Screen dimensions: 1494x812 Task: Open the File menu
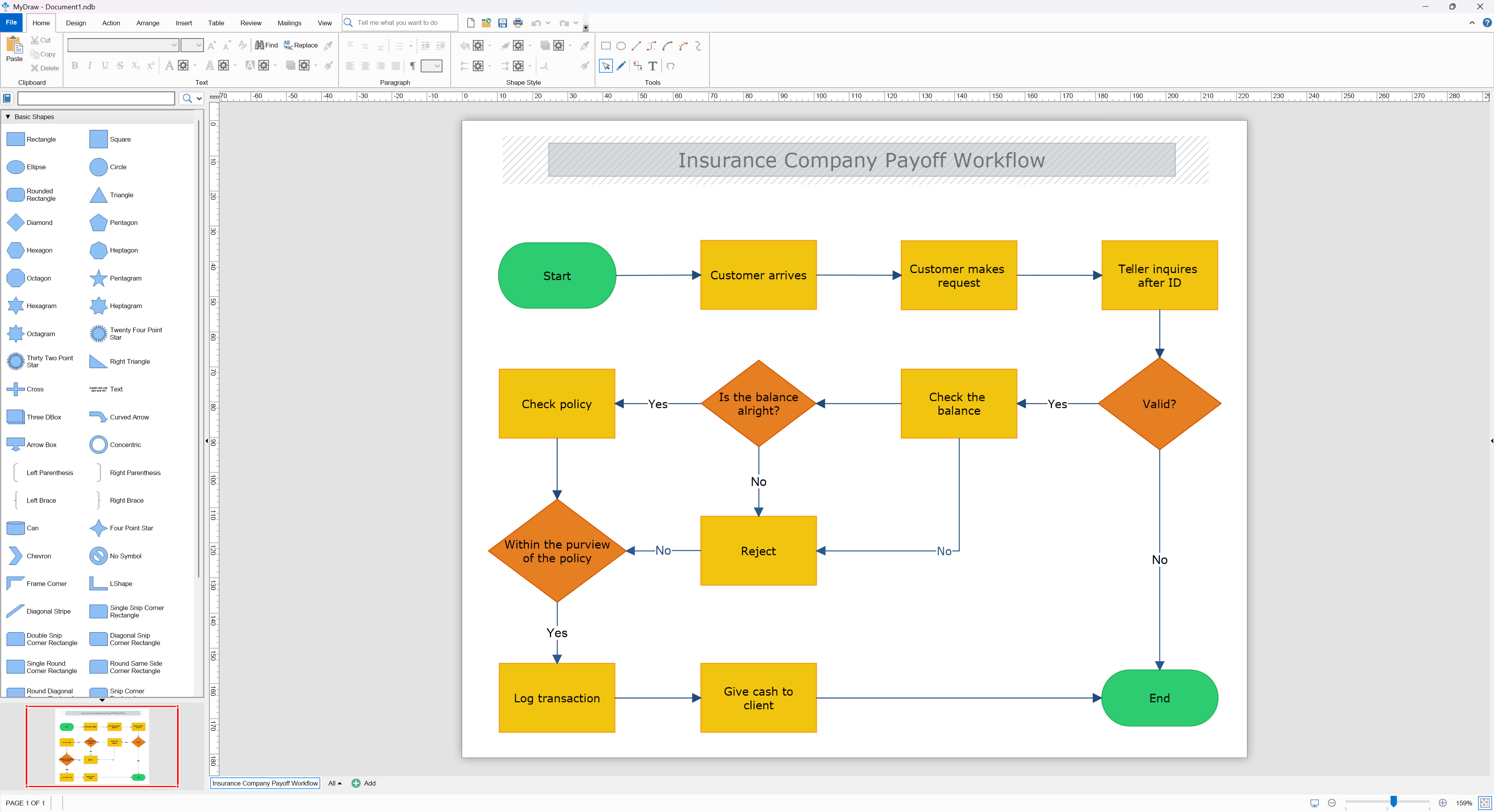(11, 23)
